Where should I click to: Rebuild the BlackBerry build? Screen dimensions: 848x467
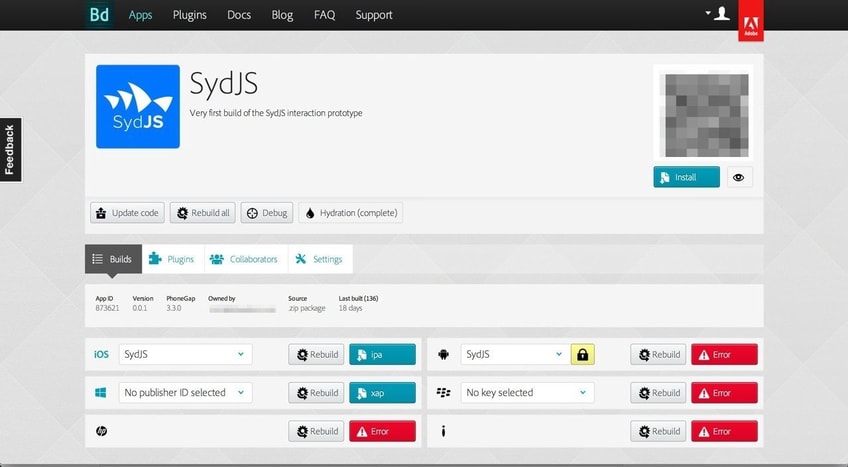(x=658, y=393)
